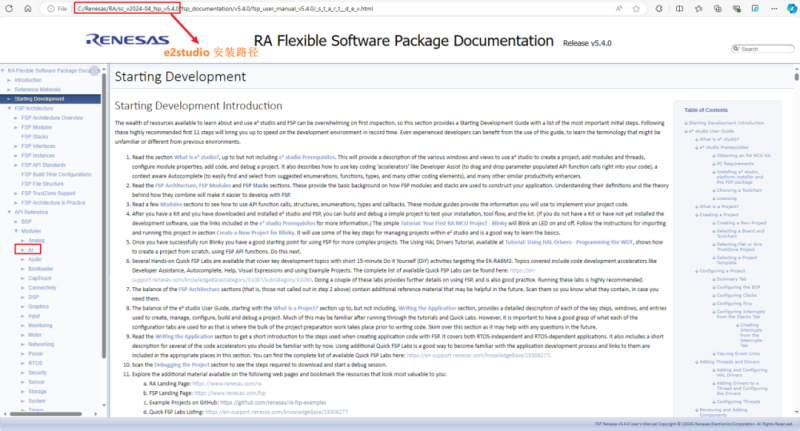Collapse the Modules node arrow
Image resolution: width=800 pixels, height=431 pixels.
[x=16, y=231]
